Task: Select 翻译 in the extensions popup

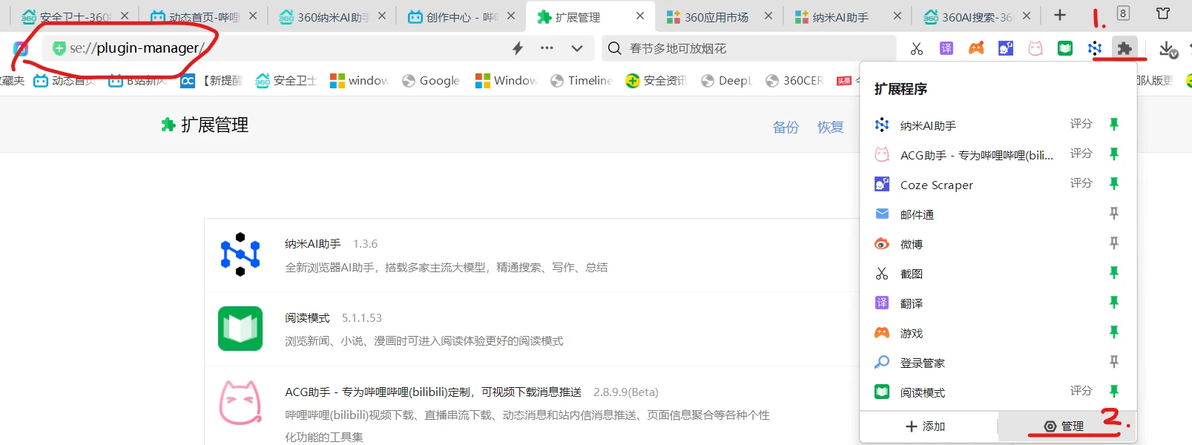Action: coord(997,304)
